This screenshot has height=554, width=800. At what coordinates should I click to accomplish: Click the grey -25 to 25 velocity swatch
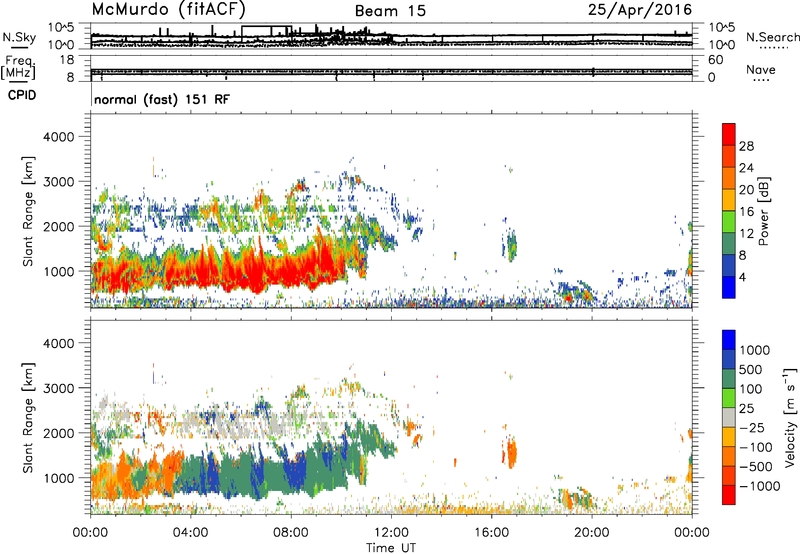click(x=729, y=417)
